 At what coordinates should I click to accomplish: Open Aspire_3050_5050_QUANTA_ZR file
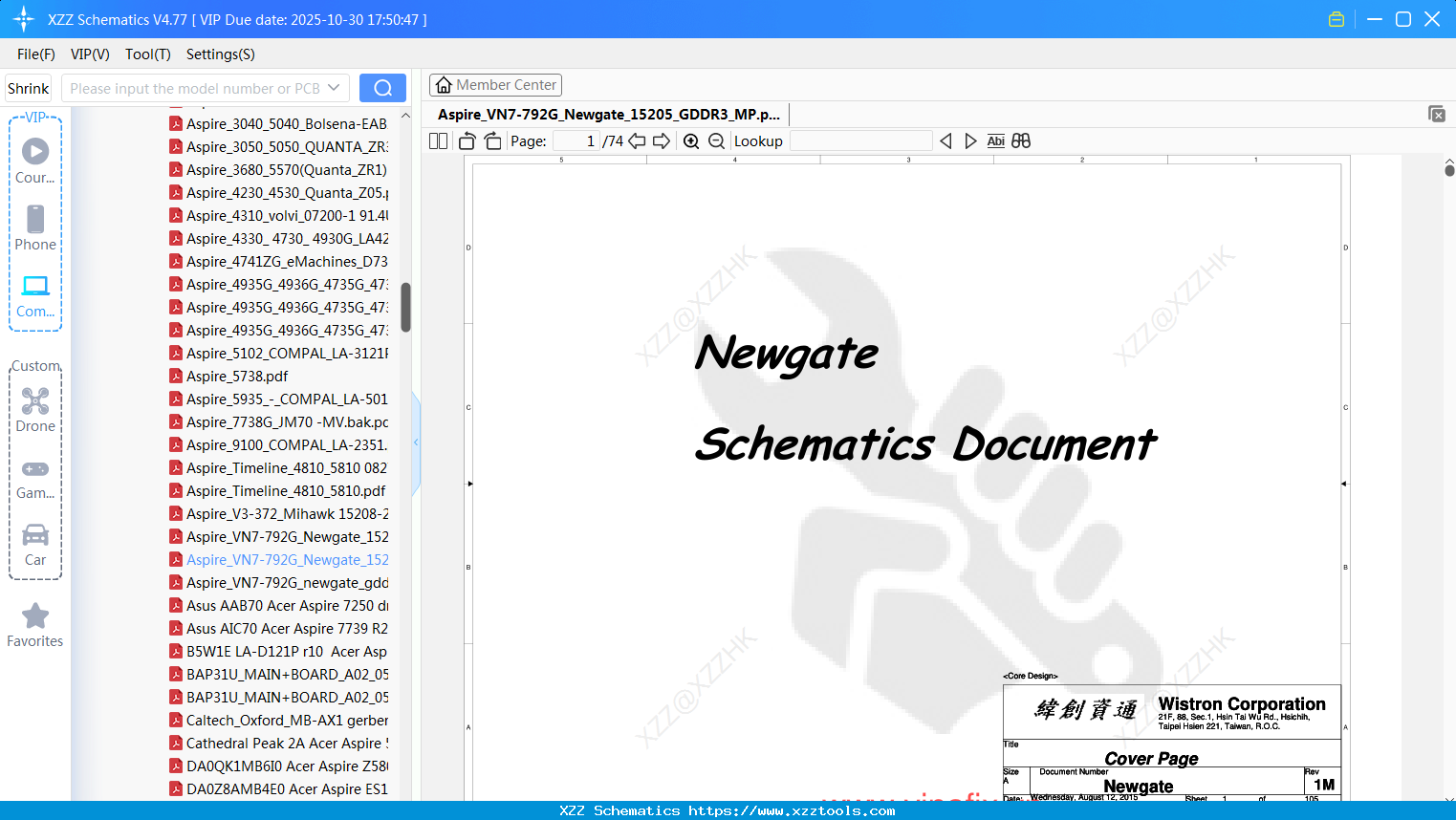tap(279, 146)
